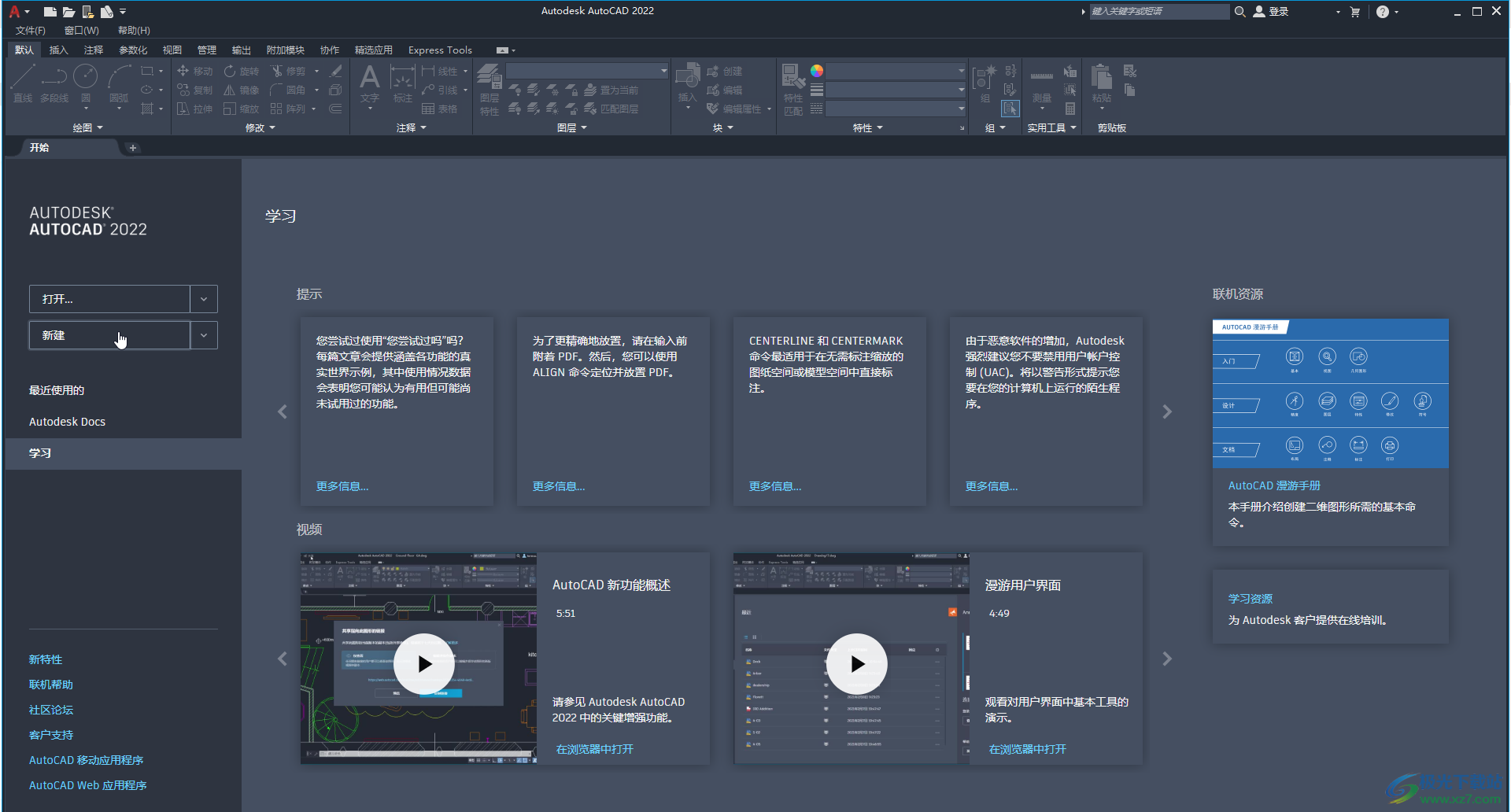Click the 新建 button
Screen dimensions: 1511x812
point(109,335)
